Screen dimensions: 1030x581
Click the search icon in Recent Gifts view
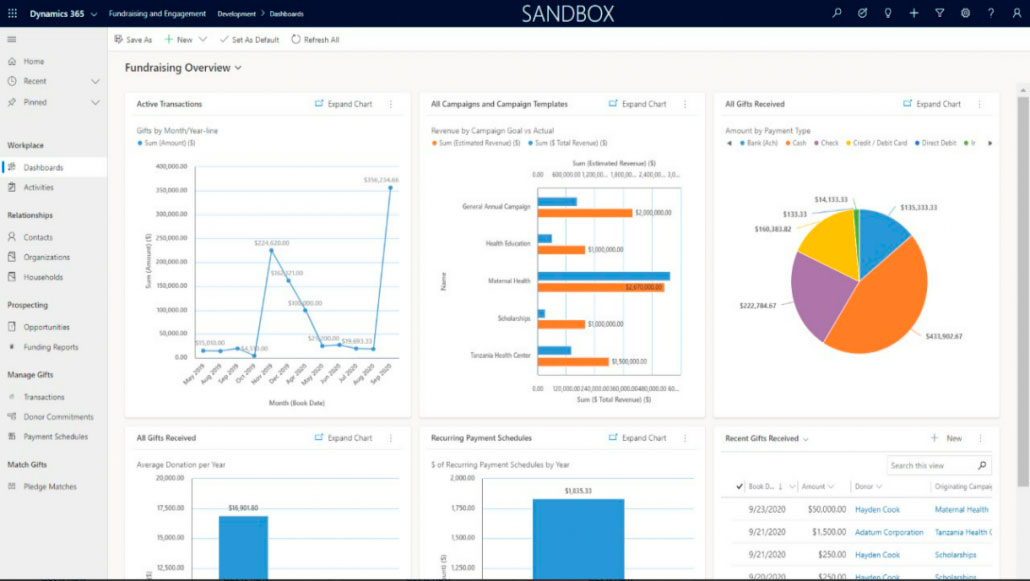982,465
